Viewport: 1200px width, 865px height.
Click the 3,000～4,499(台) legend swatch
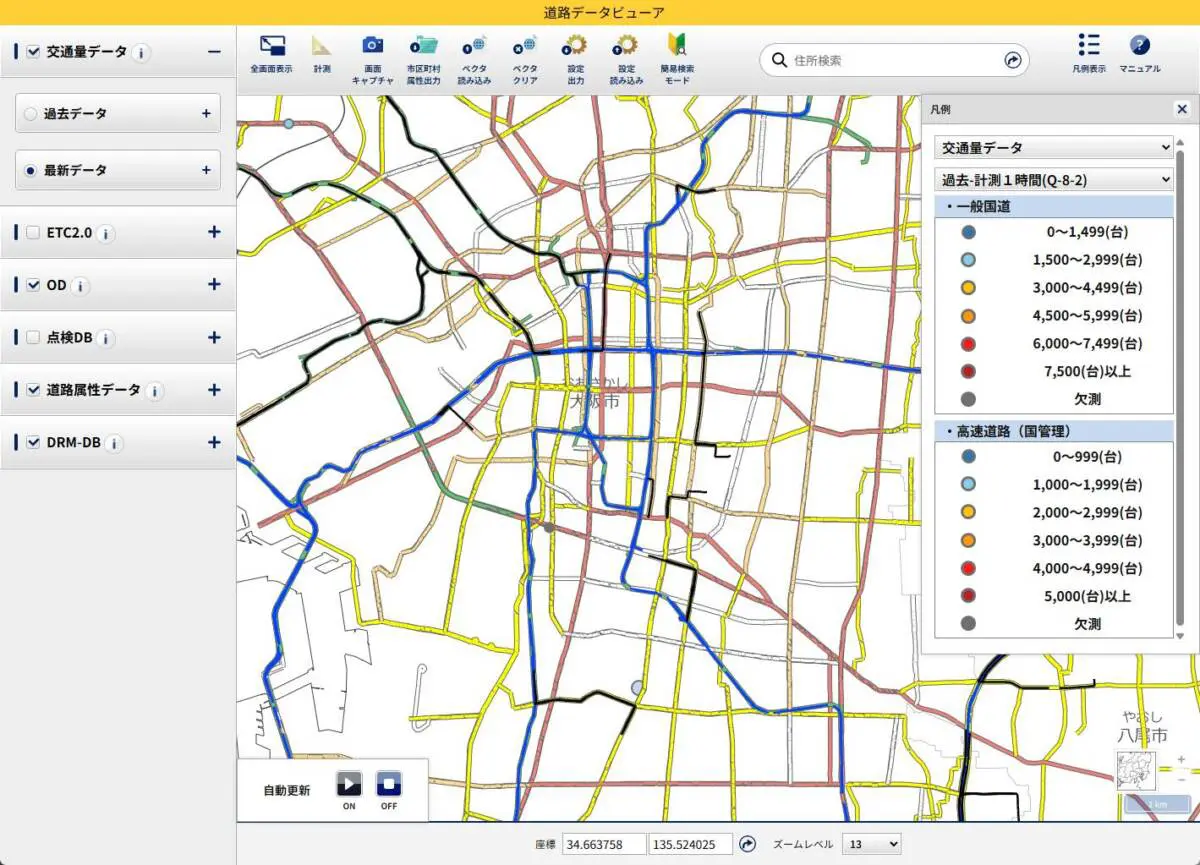pos(967,288)
